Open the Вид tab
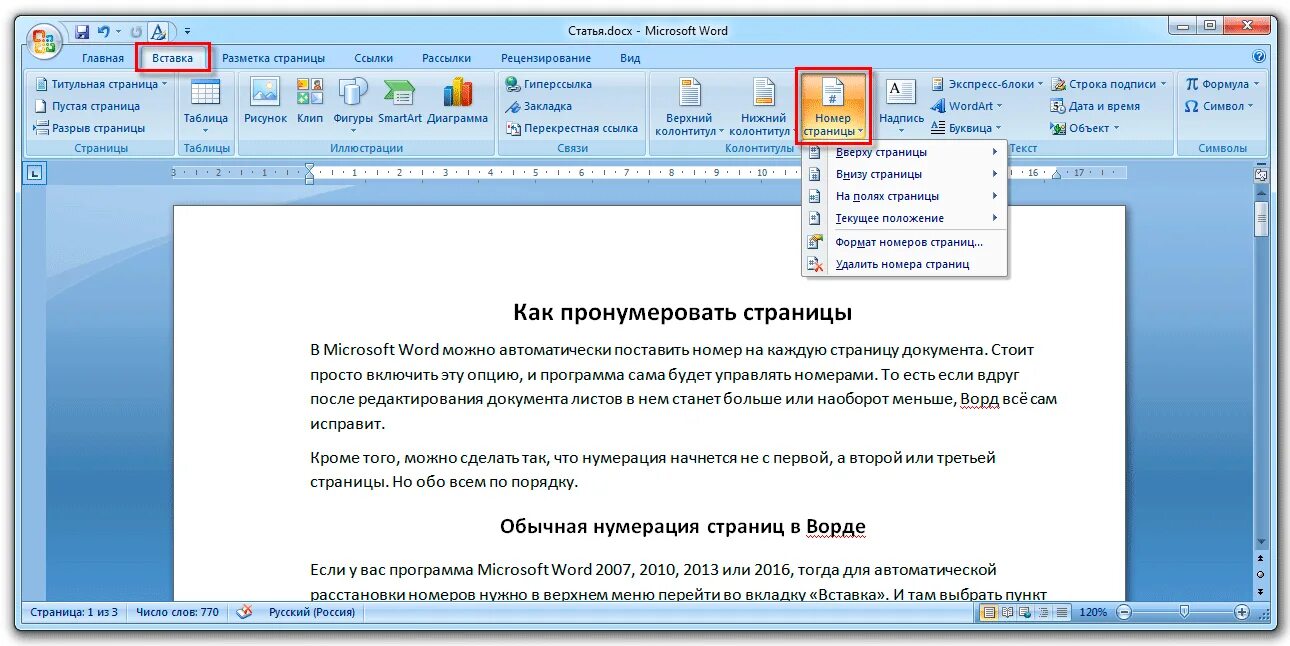The width and height of the screenshot is (1290, 646). [x=630, y=58]
